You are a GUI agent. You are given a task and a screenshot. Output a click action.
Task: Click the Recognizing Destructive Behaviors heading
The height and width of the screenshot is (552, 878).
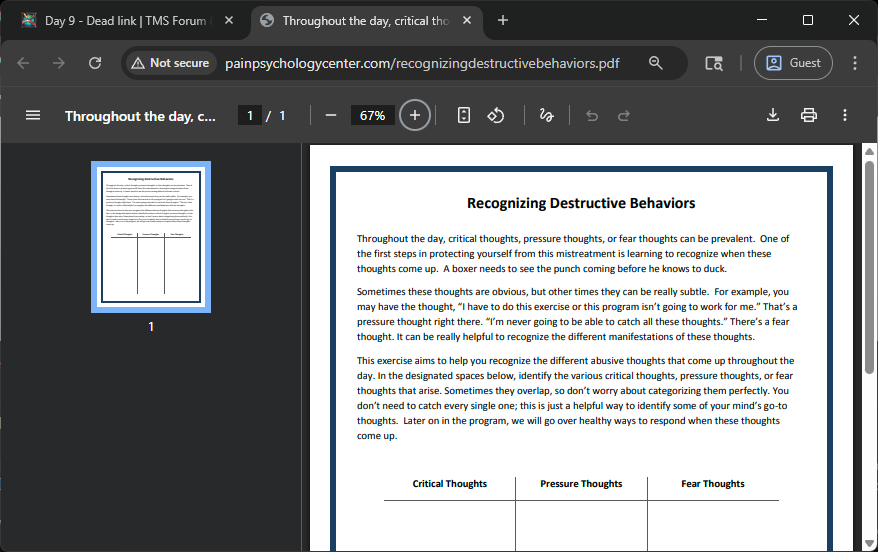pyautogui.click(x=581, y=203)
